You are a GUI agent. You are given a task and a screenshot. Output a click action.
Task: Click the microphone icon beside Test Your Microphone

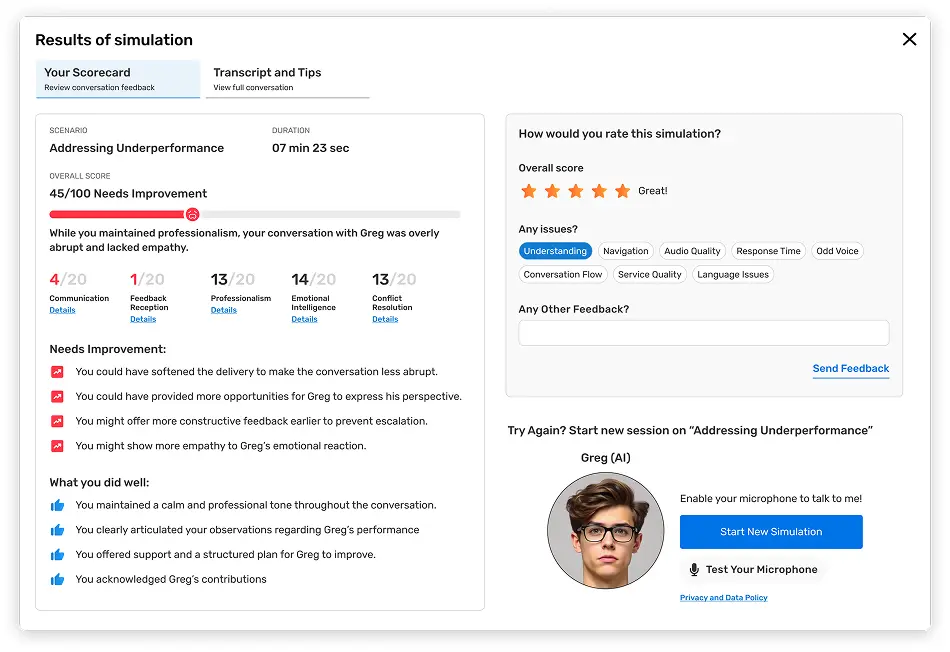point(694,570)
